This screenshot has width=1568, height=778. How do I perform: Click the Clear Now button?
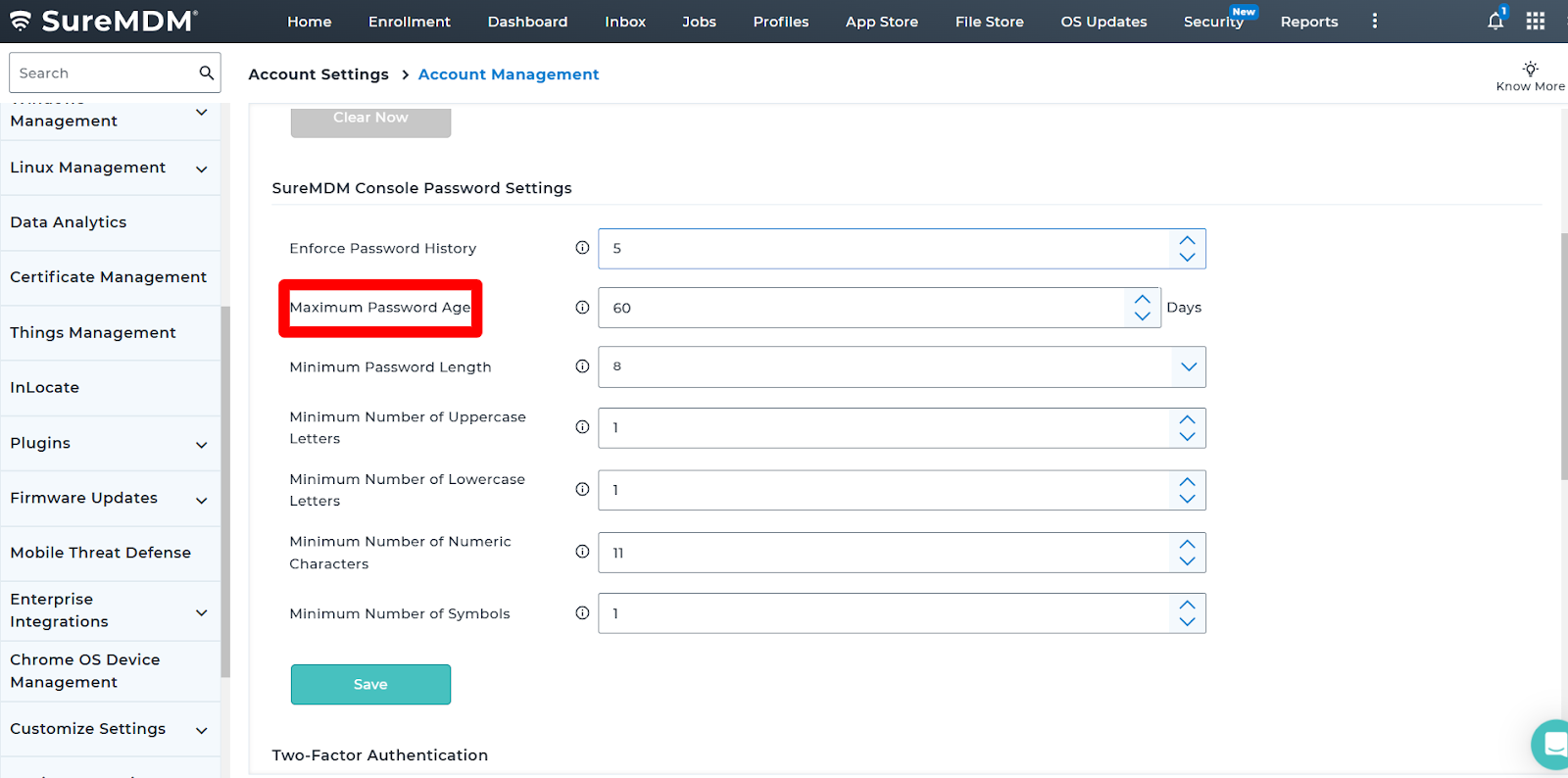point(370,120)
